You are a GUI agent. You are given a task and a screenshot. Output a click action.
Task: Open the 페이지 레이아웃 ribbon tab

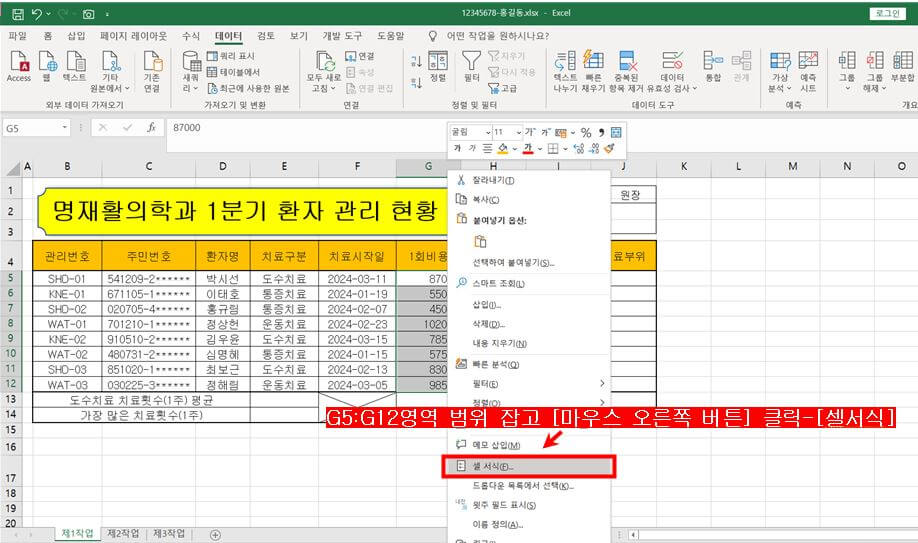coord(133,36)
